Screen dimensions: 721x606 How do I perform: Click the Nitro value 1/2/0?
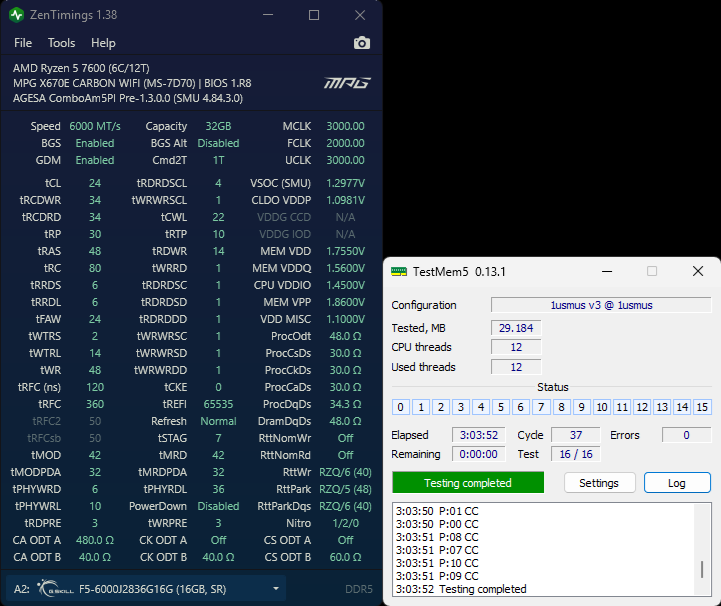point(345,523)
